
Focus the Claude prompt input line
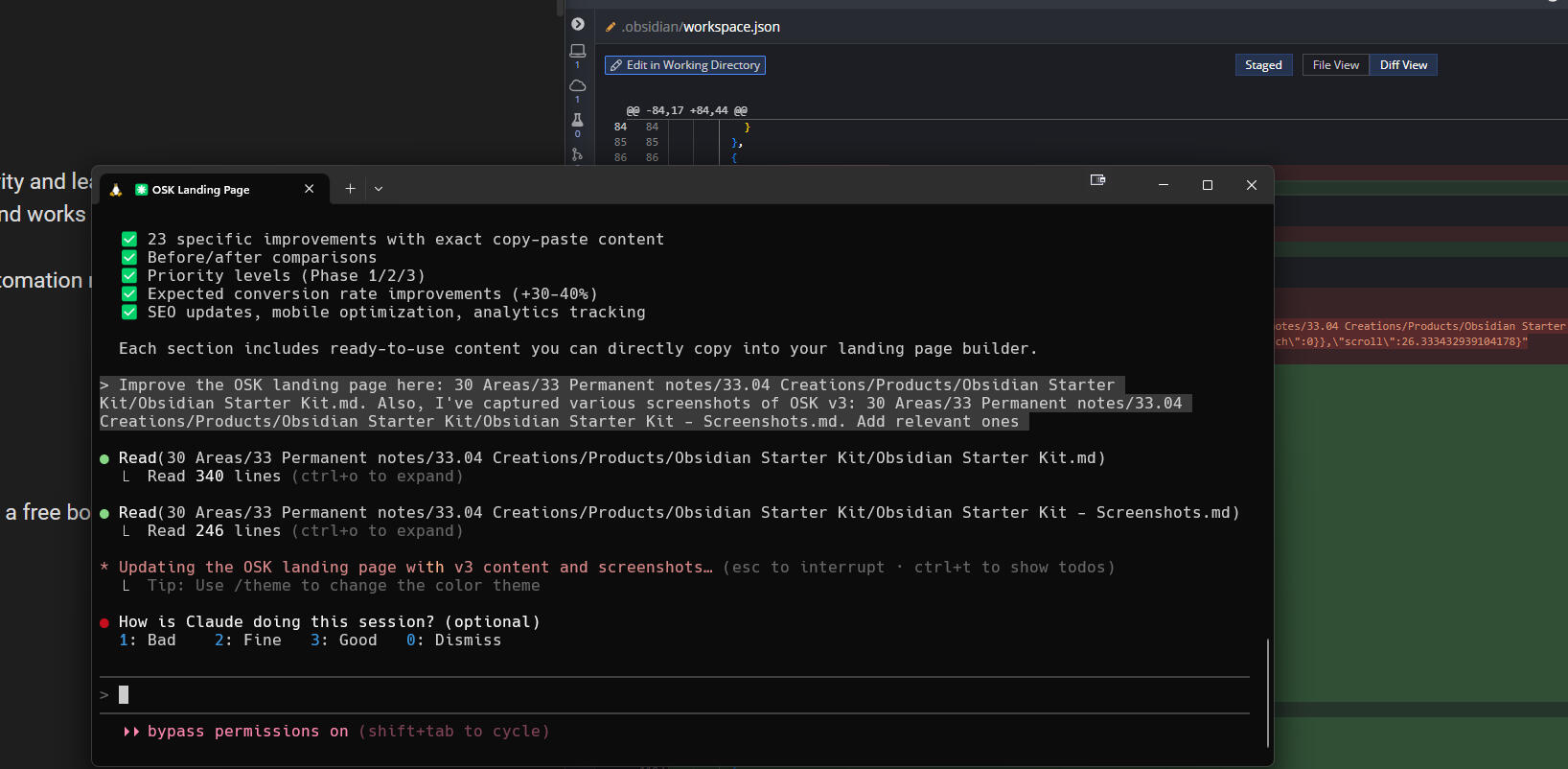[671, 695]
